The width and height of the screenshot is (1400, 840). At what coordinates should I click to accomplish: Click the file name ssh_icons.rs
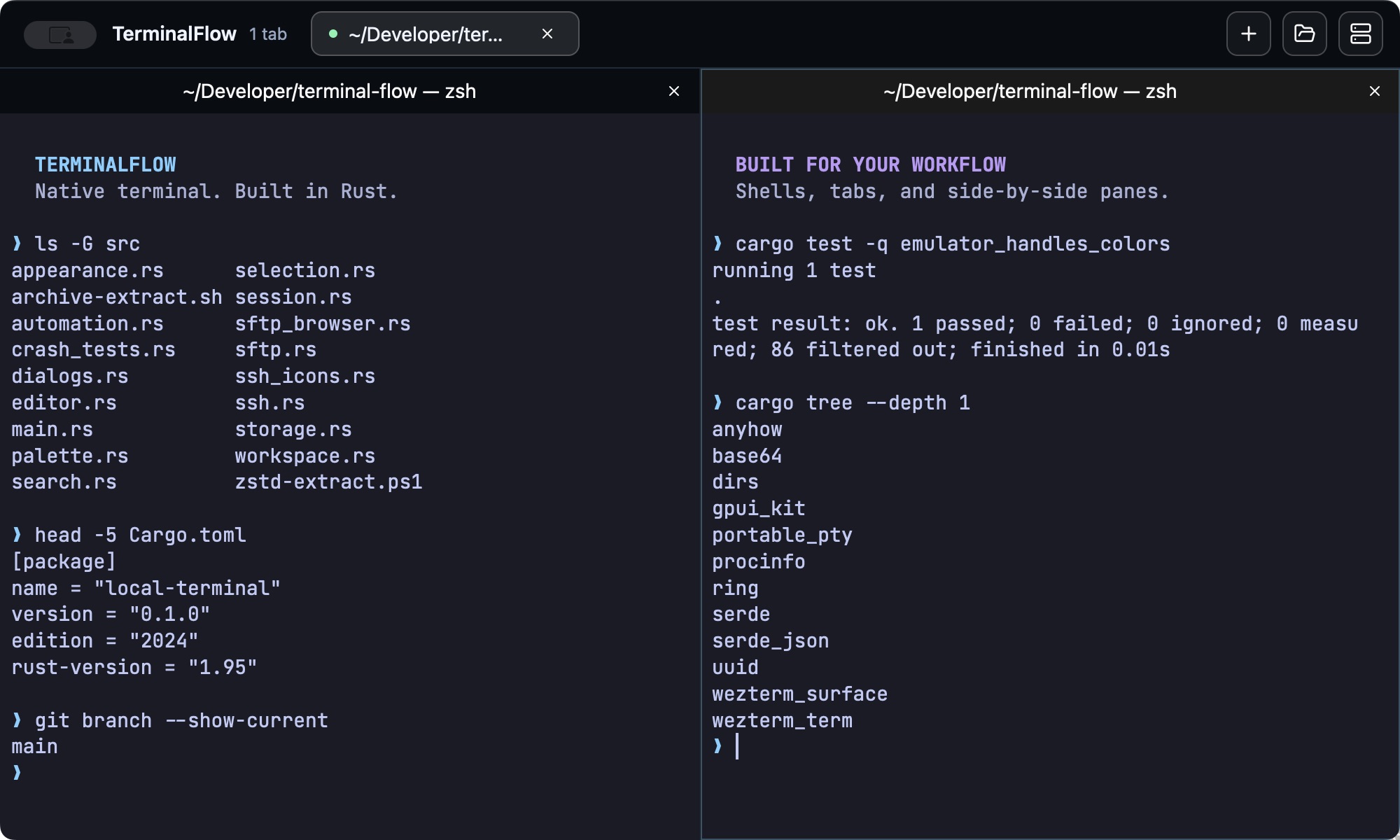(x=305, y=376)
